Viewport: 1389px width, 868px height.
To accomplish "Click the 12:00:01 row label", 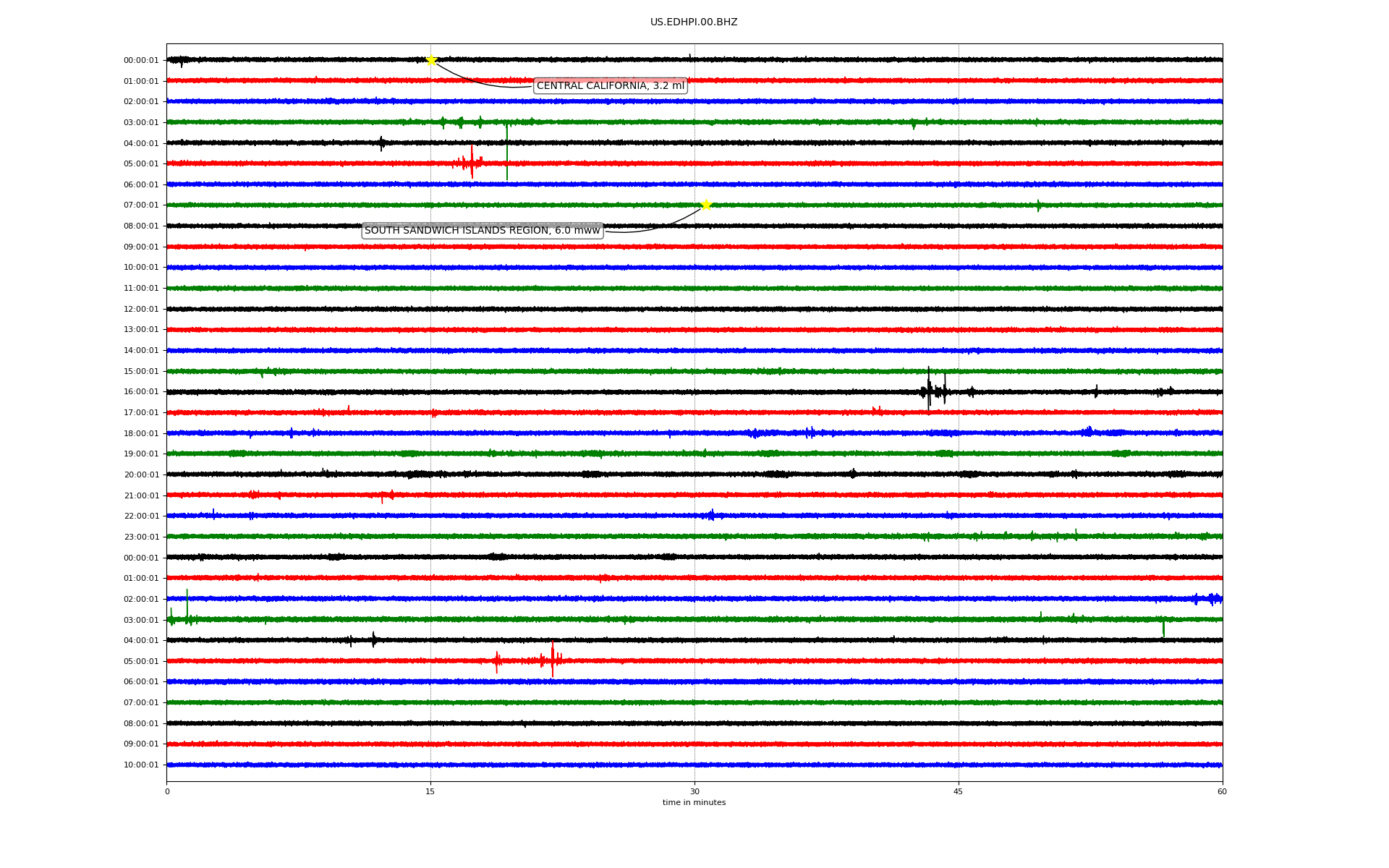I will [x=141, y=310].
